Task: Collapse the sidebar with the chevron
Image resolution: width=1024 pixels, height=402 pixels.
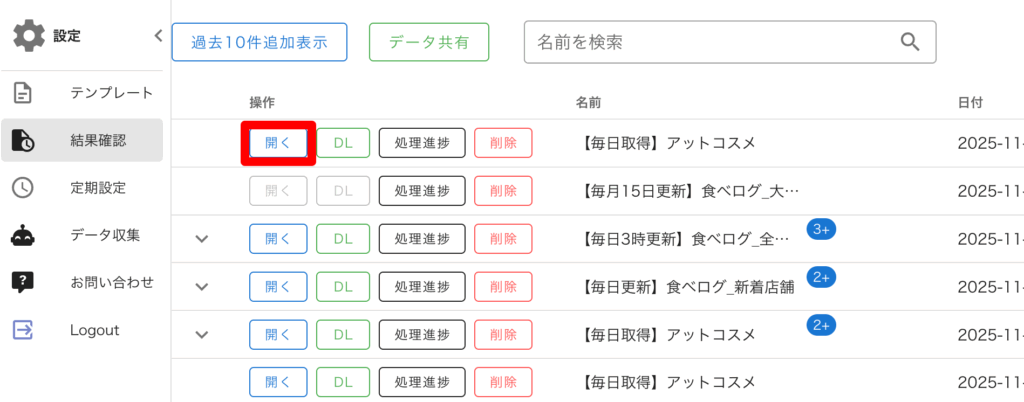Action: tap(158, 36)
